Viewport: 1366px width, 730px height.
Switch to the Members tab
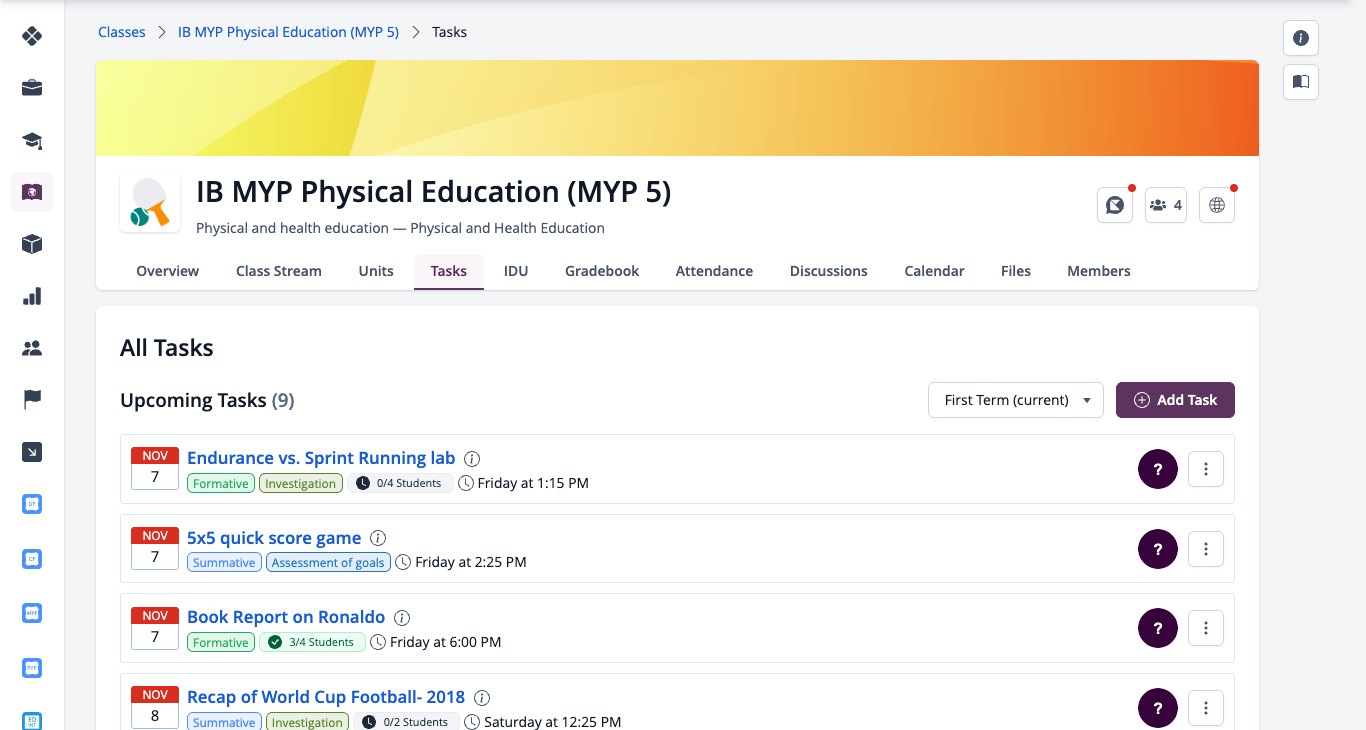point(1099,271)
